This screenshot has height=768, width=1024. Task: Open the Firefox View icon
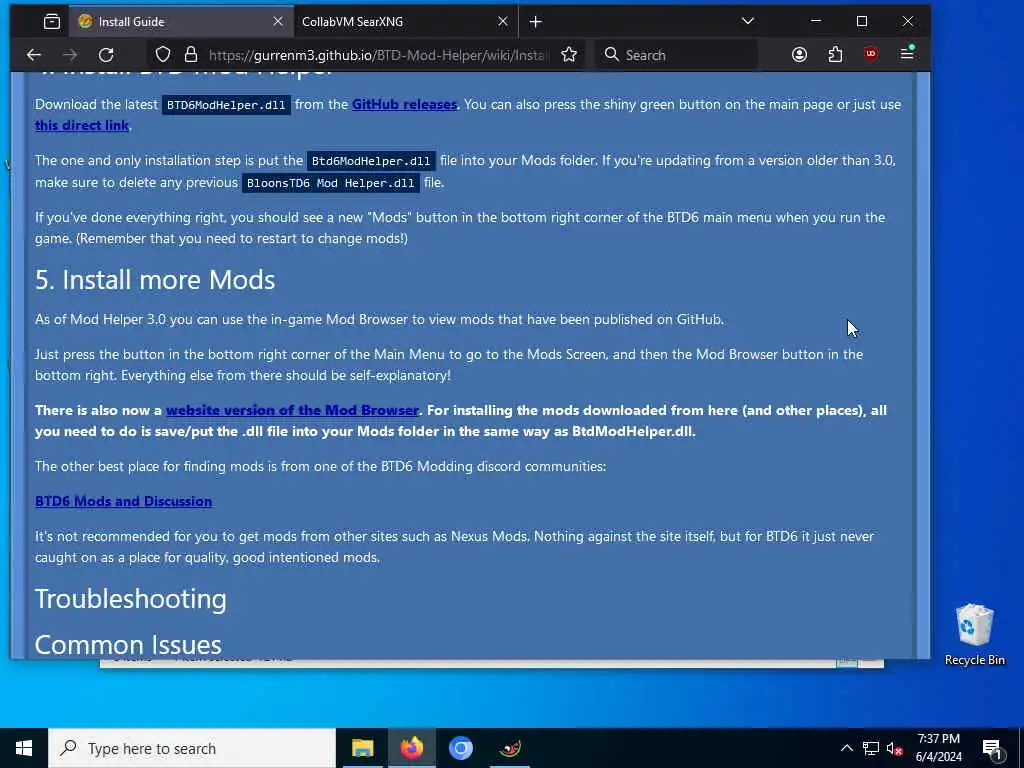pyautogui.click(x=52, y=22)
